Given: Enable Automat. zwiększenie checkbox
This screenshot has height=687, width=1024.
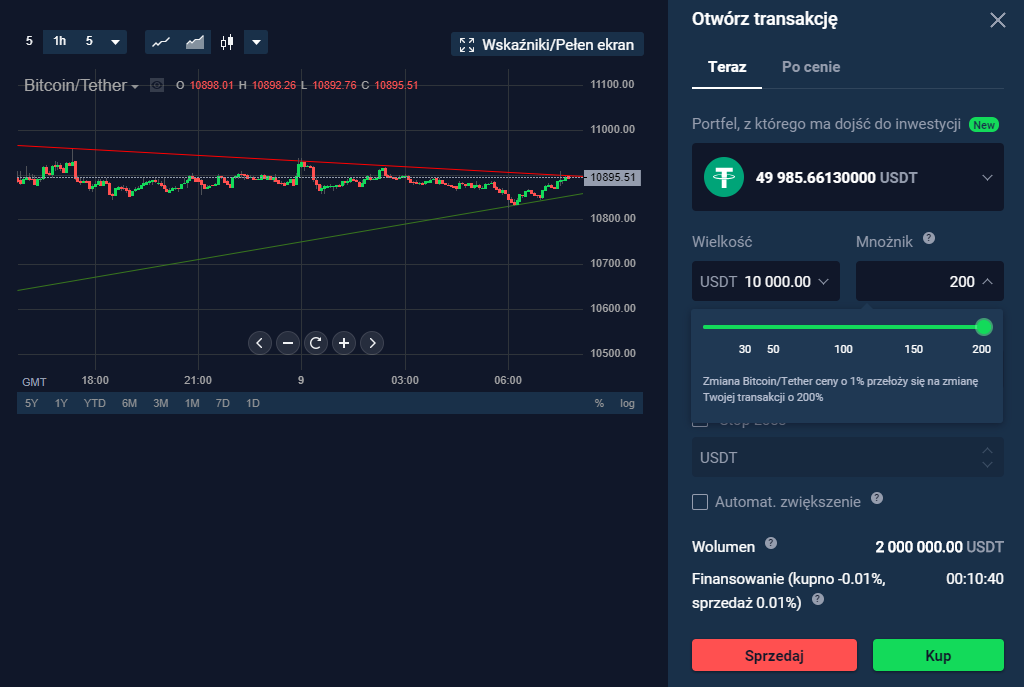Looking at the screenshot, I should (700, 501).
